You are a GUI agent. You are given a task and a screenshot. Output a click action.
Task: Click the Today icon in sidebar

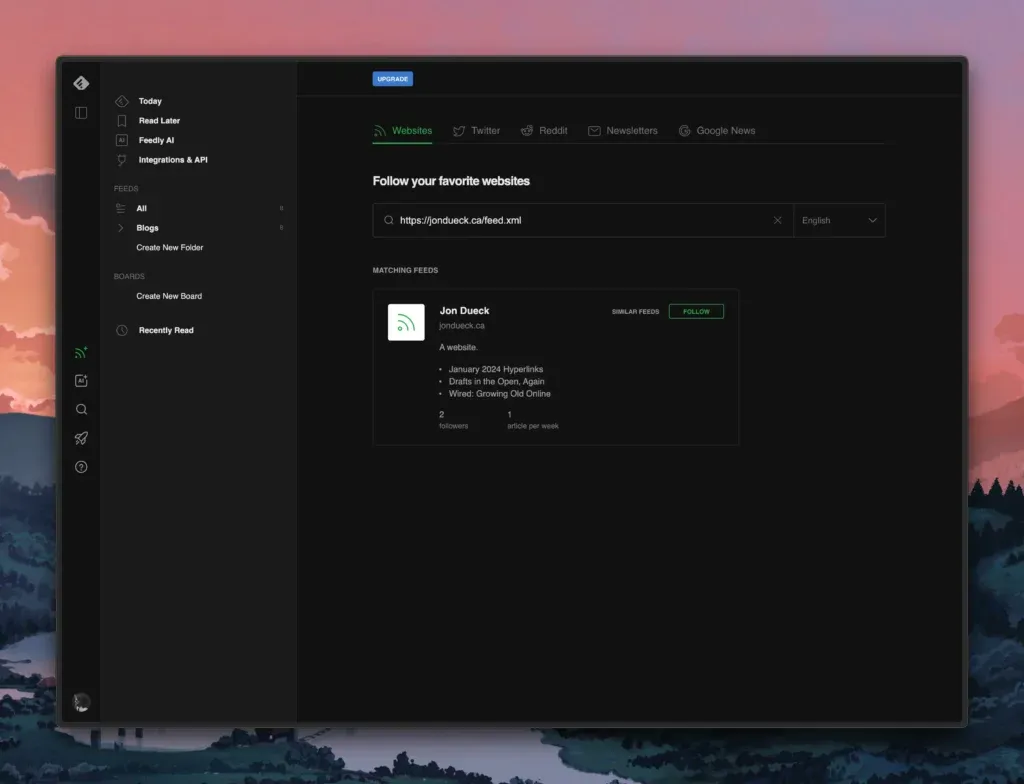121,101
